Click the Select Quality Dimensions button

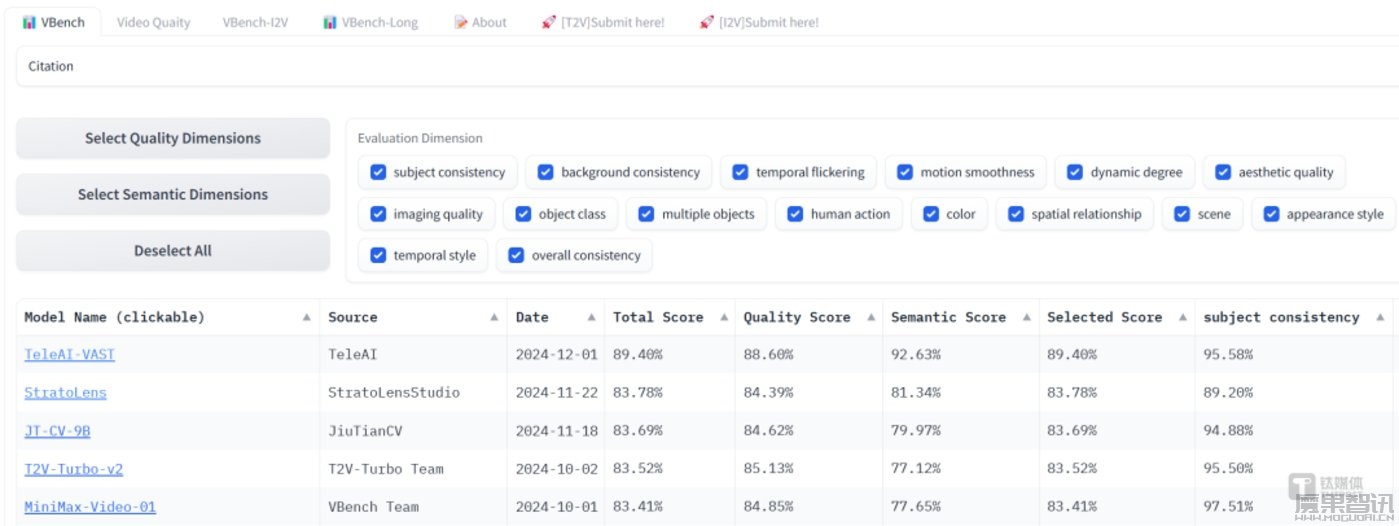(173, 138)
